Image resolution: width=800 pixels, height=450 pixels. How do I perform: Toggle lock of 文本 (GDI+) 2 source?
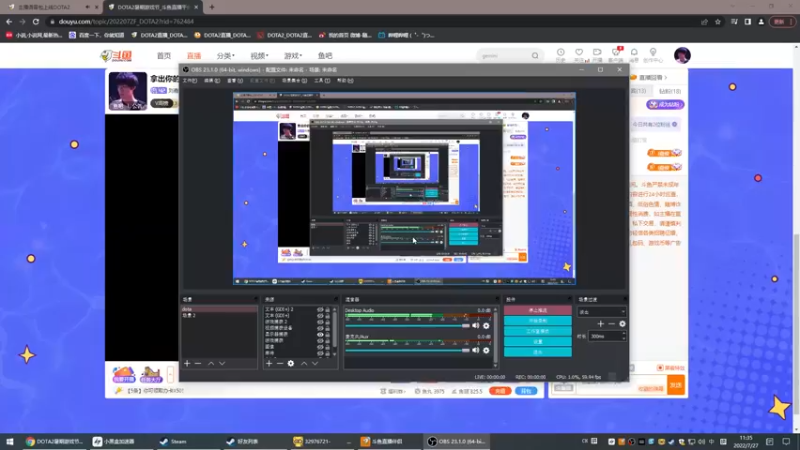[328, 310]
